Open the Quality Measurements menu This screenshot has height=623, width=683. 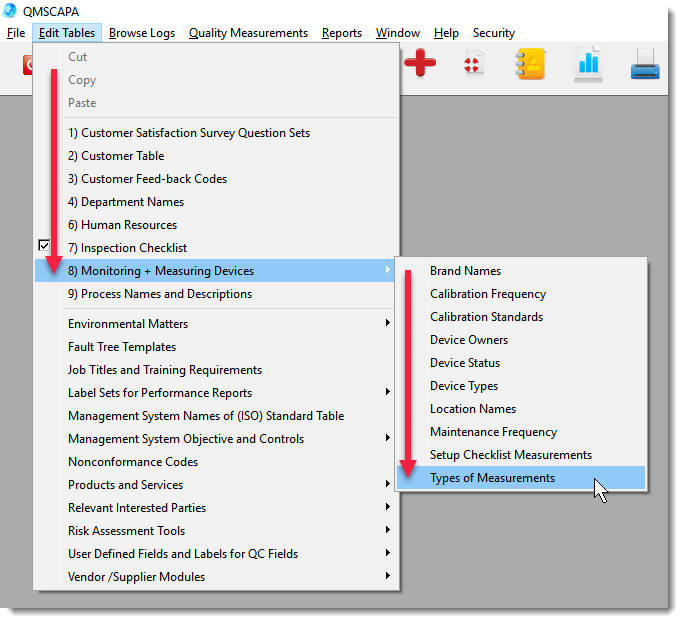click(248, 33)
